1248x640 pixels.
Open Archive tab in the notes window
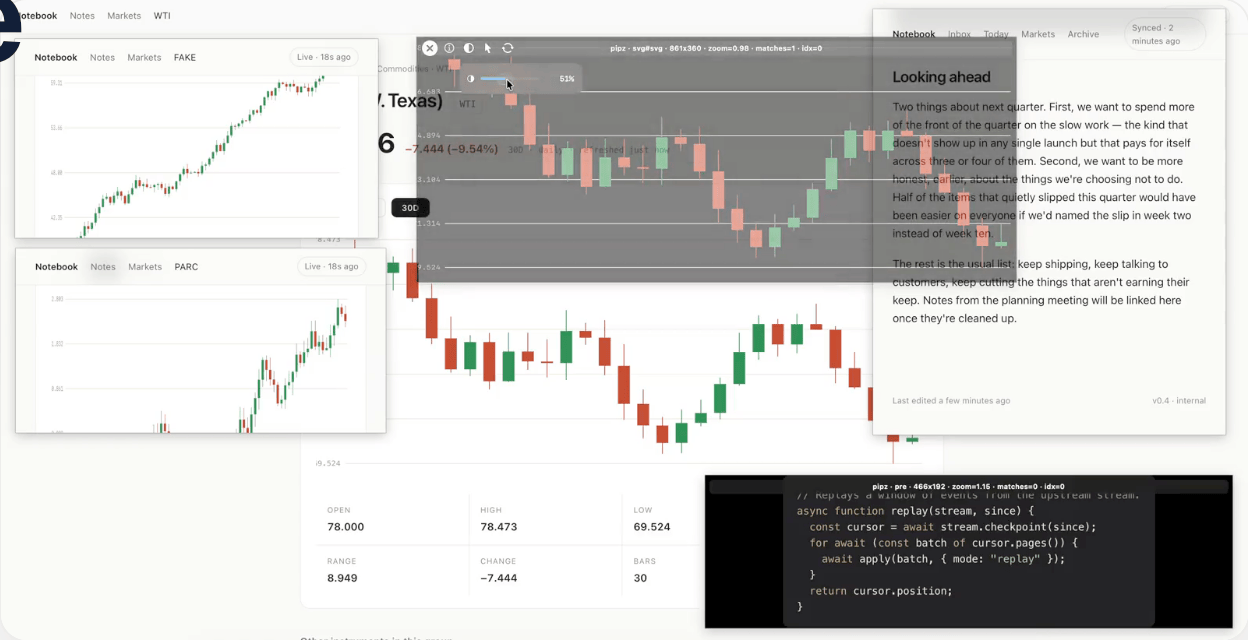point(1083,34)
